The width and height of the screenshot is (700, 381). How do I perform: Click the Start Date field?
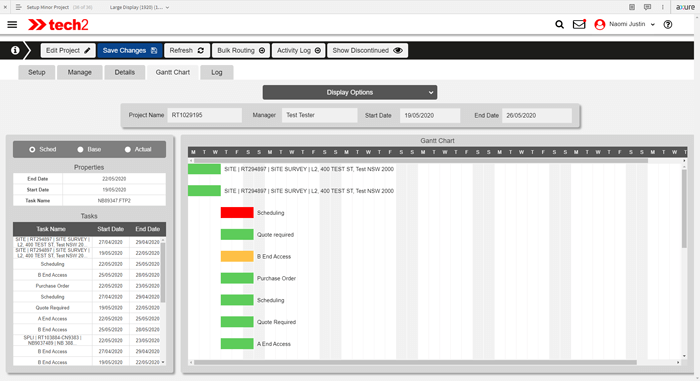coord(430,115)
